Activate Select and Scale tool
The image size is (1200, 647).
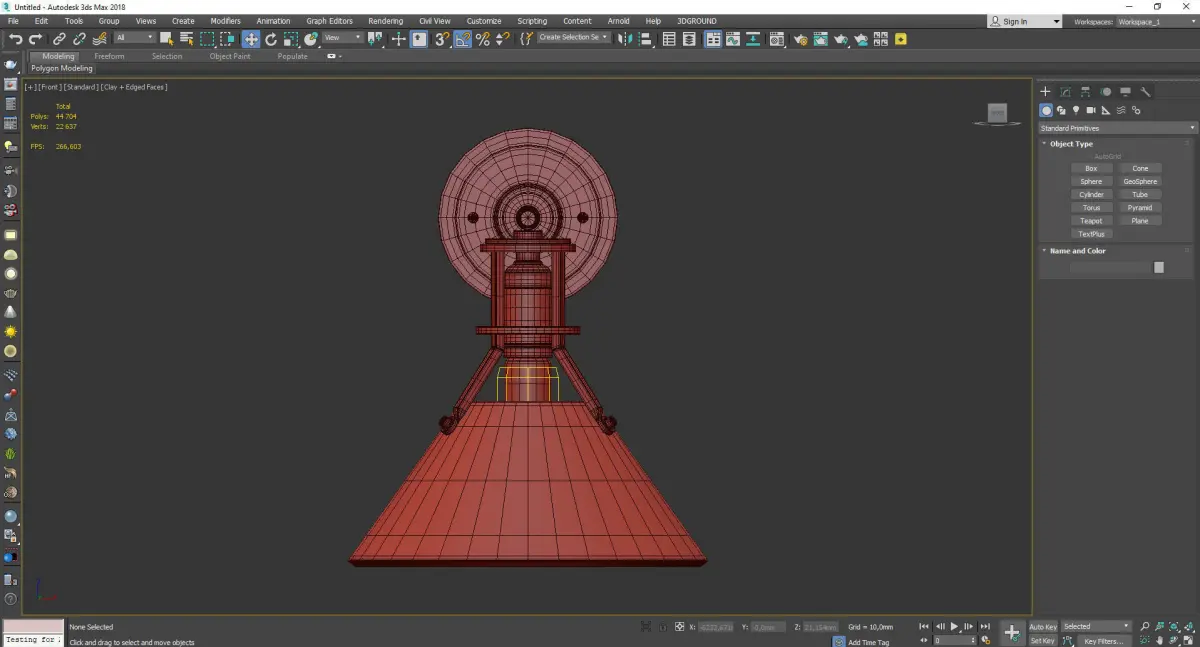coord(291,39)
